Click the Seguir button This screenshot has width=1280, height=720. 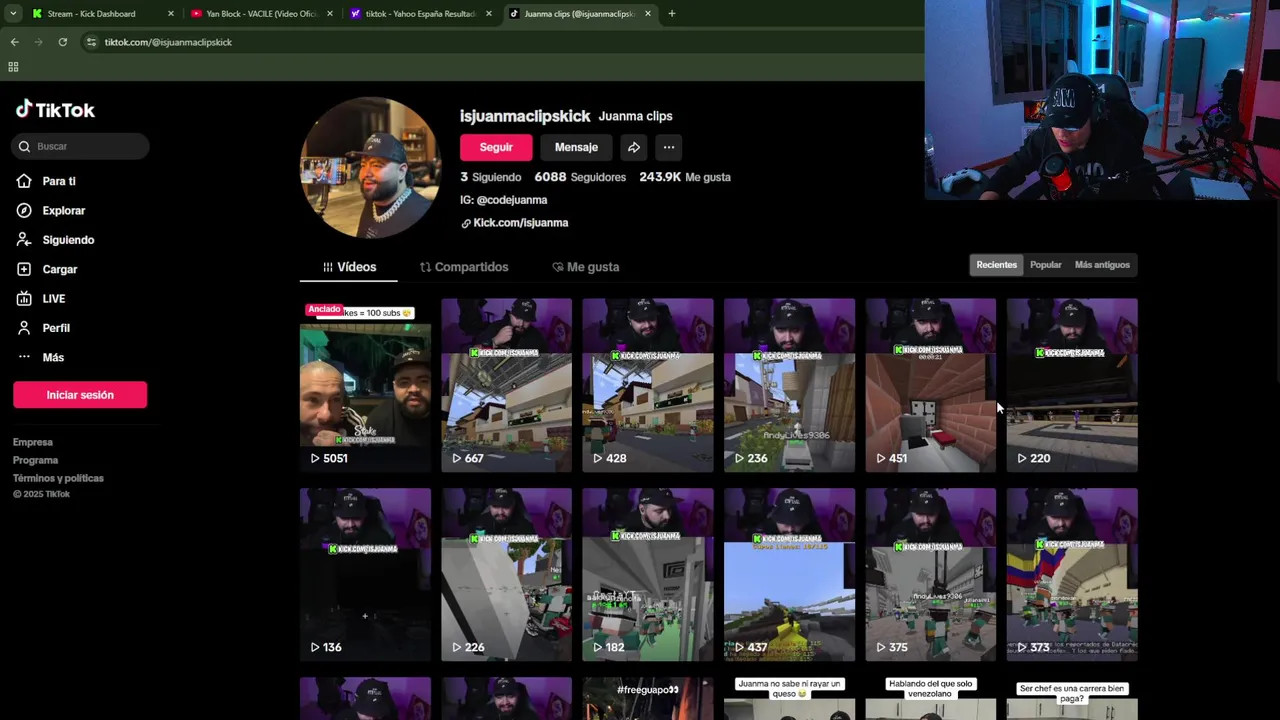coord(496,147)
